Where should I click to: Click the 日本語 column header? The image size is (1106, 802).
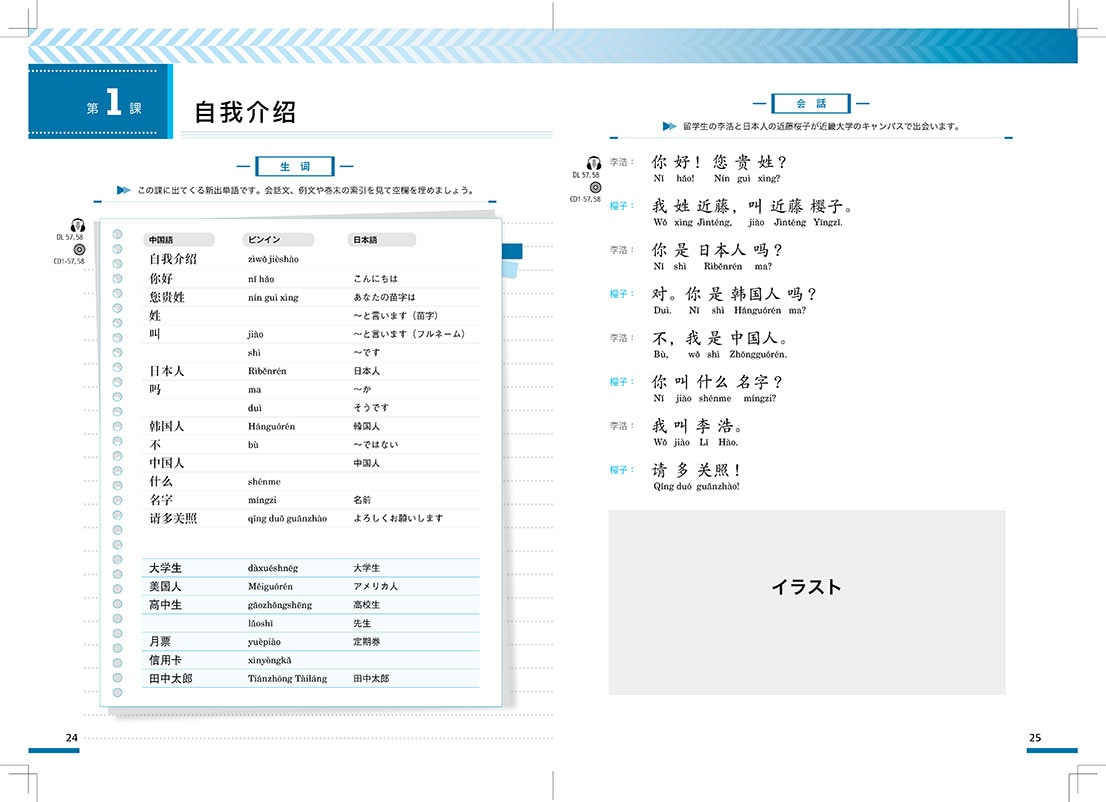point(381,240)
